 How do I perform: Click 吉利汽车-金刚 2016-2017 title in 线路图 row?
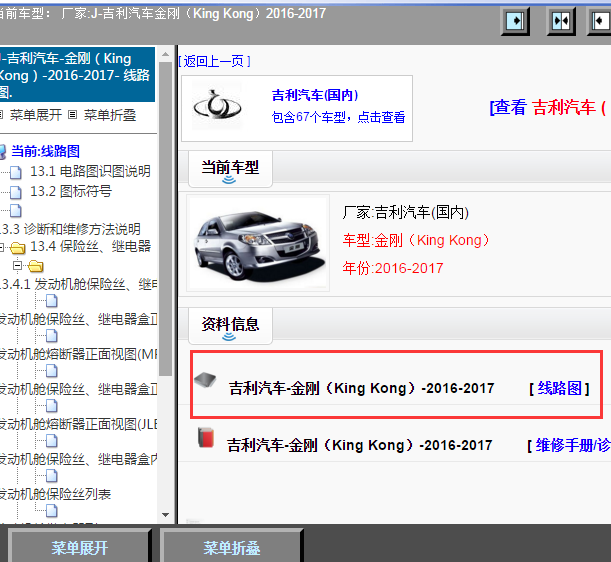[362, 388]
